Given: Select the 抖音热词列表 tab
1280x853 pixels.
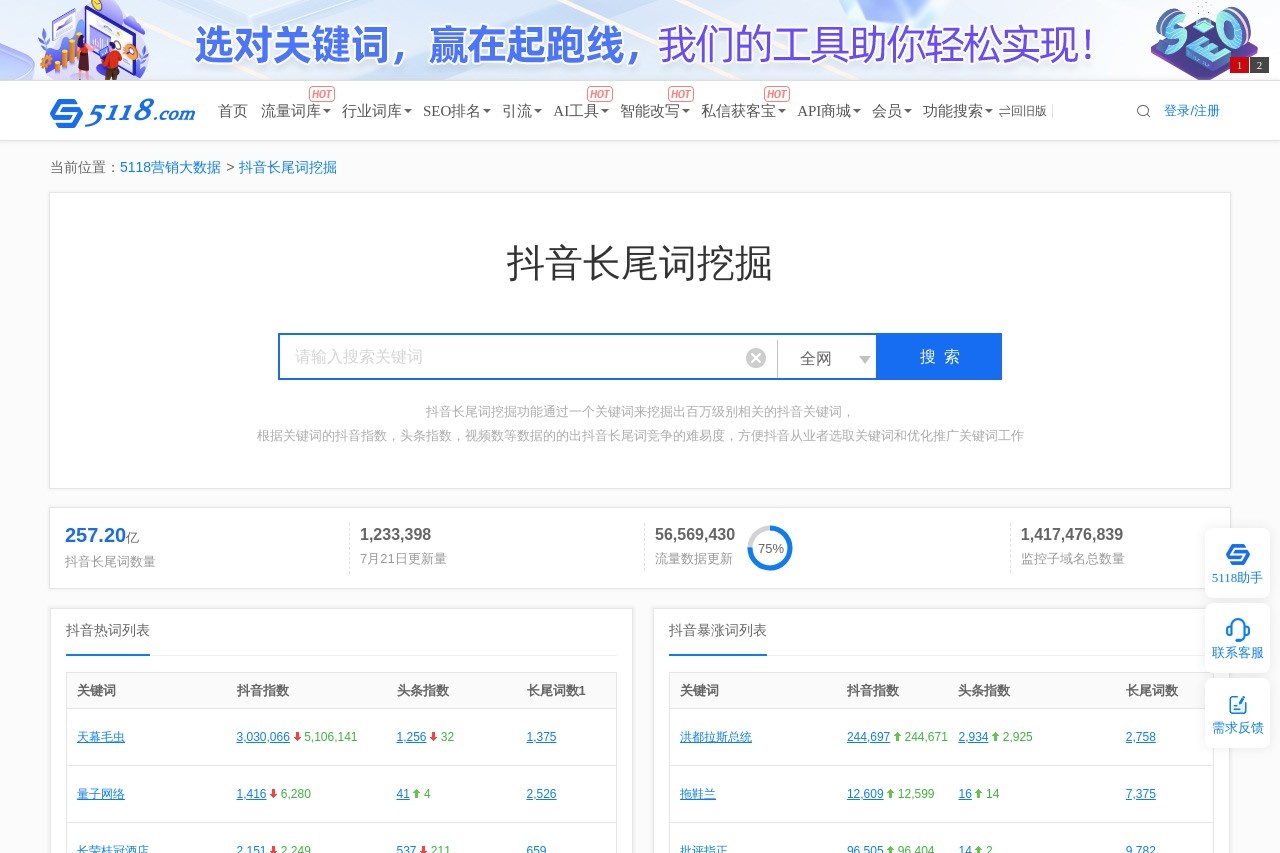Looking at the screenshot, I should point(108,630).
